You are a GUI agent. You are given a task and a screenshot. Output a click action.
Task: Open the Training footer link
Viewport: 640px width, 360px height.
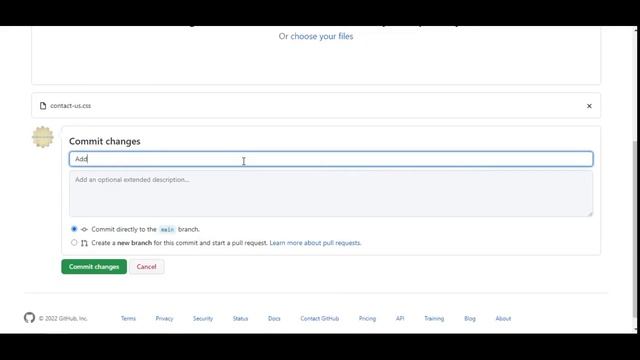click(x=434, y=318)
